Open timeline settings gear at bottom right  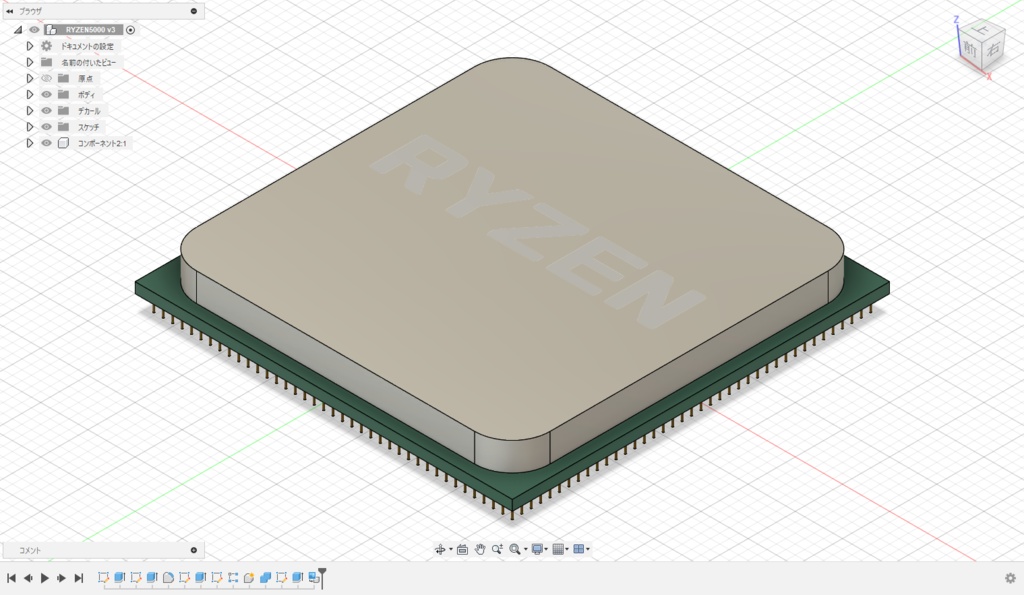click(x=1010, y=578)
